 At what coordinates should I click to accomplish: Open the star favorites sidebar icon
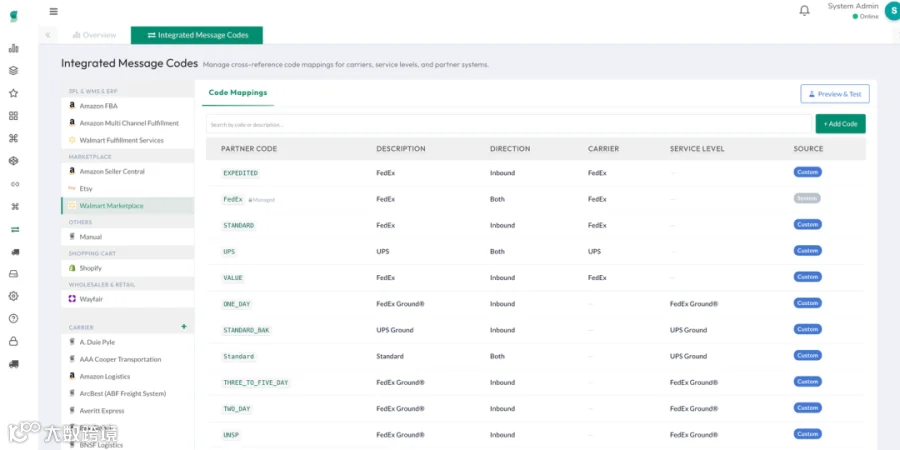(14, 93)
